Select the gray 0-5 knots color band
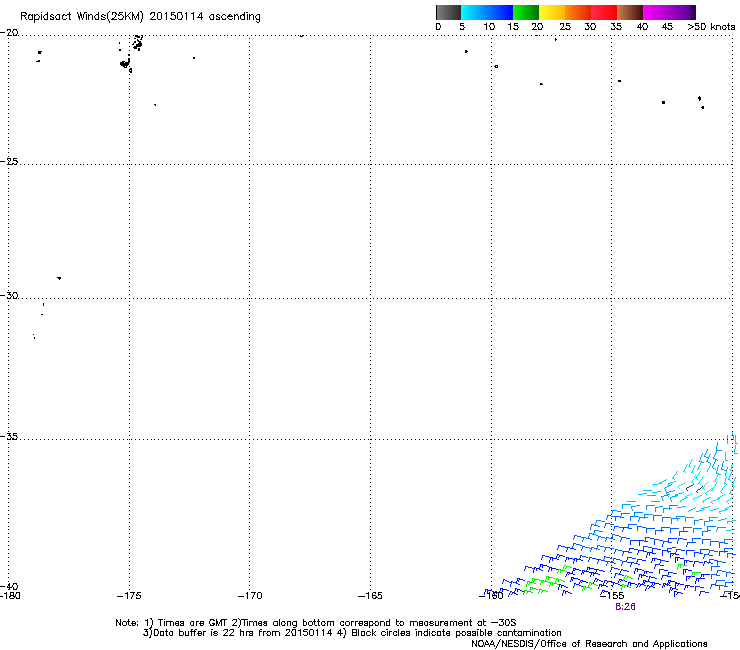Screen dimensions: 740x650 click(448, 12)
